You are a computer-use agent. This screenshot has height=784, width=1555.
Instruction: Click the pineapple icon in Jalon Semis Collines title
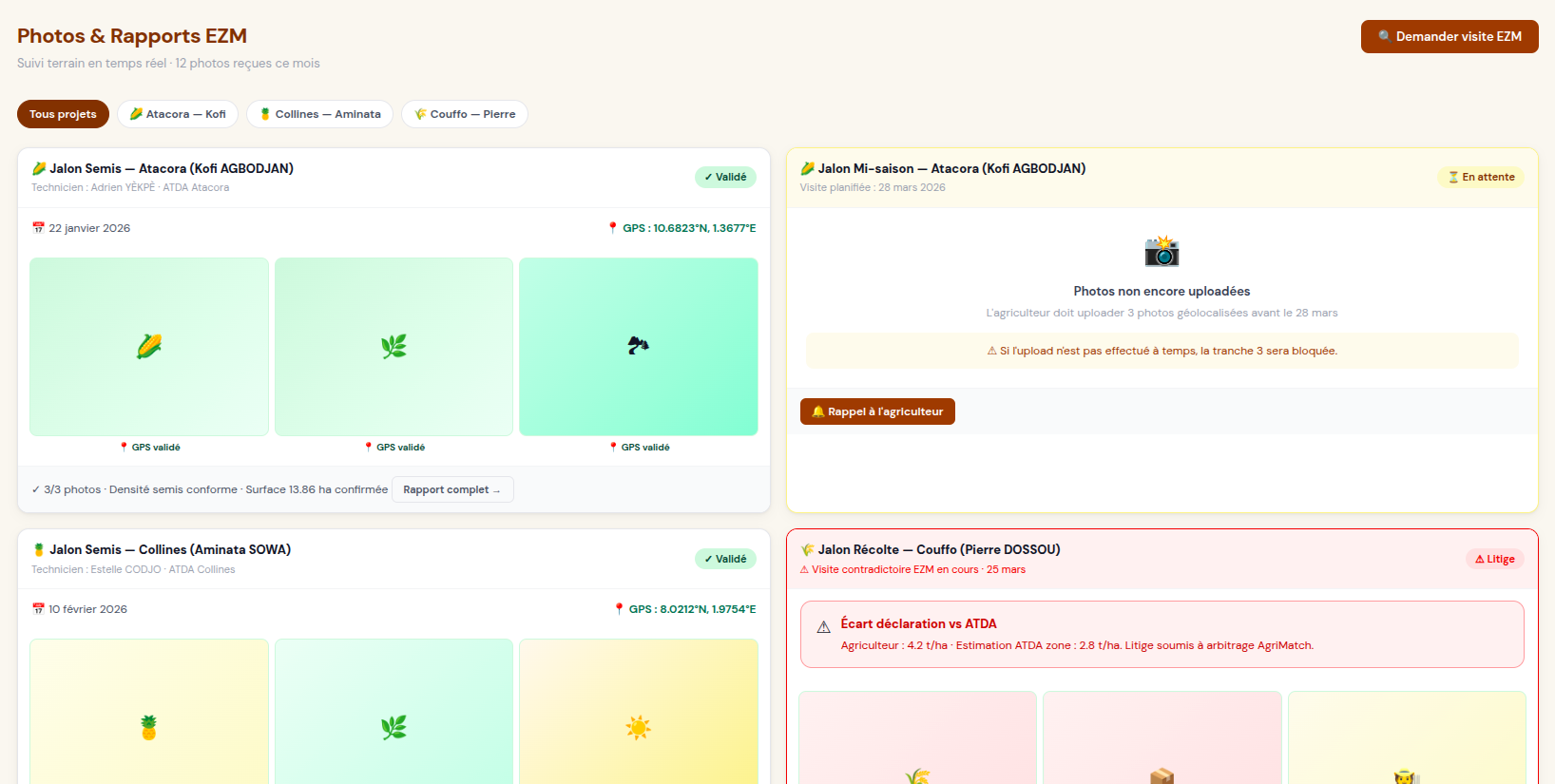point(39,549)
